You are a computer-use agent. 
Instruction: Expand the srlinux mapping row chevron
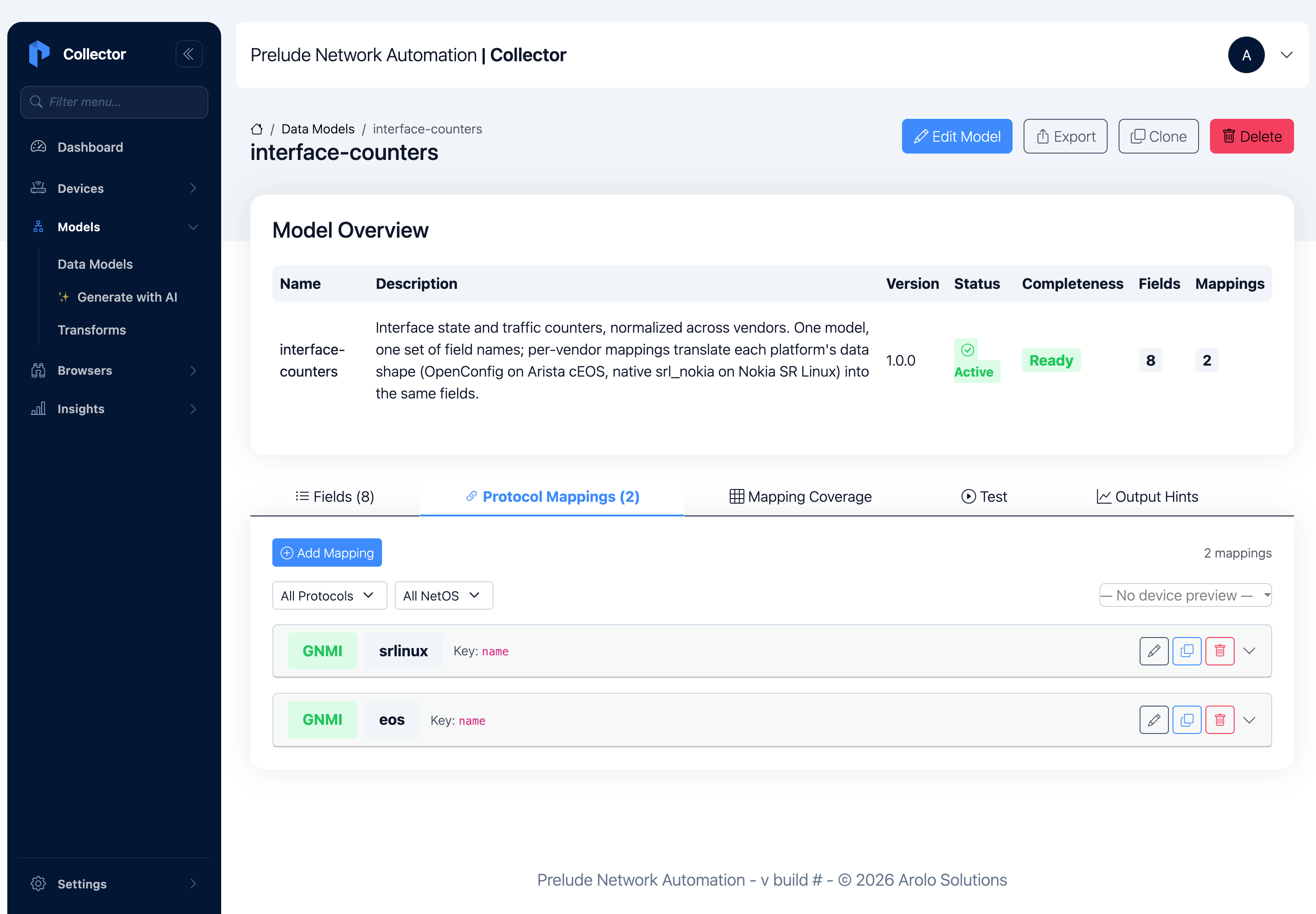click(x=1250, y=651)
